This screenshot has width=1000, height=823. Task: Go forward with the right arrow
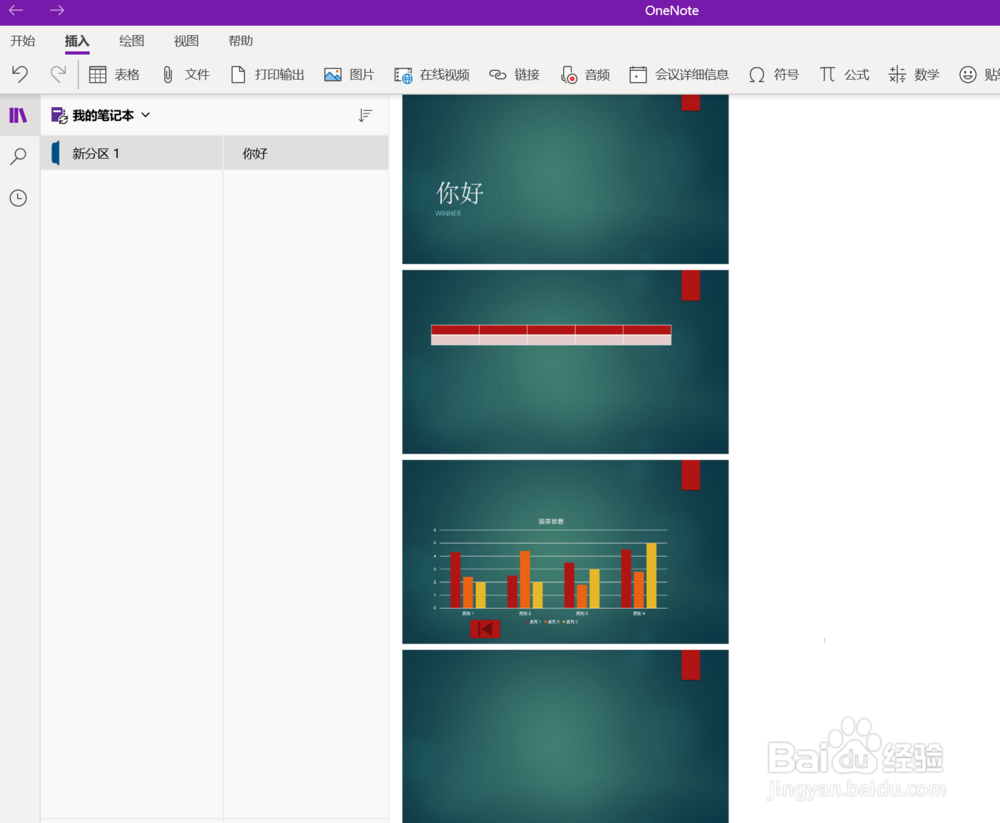(x=57, y=10)
